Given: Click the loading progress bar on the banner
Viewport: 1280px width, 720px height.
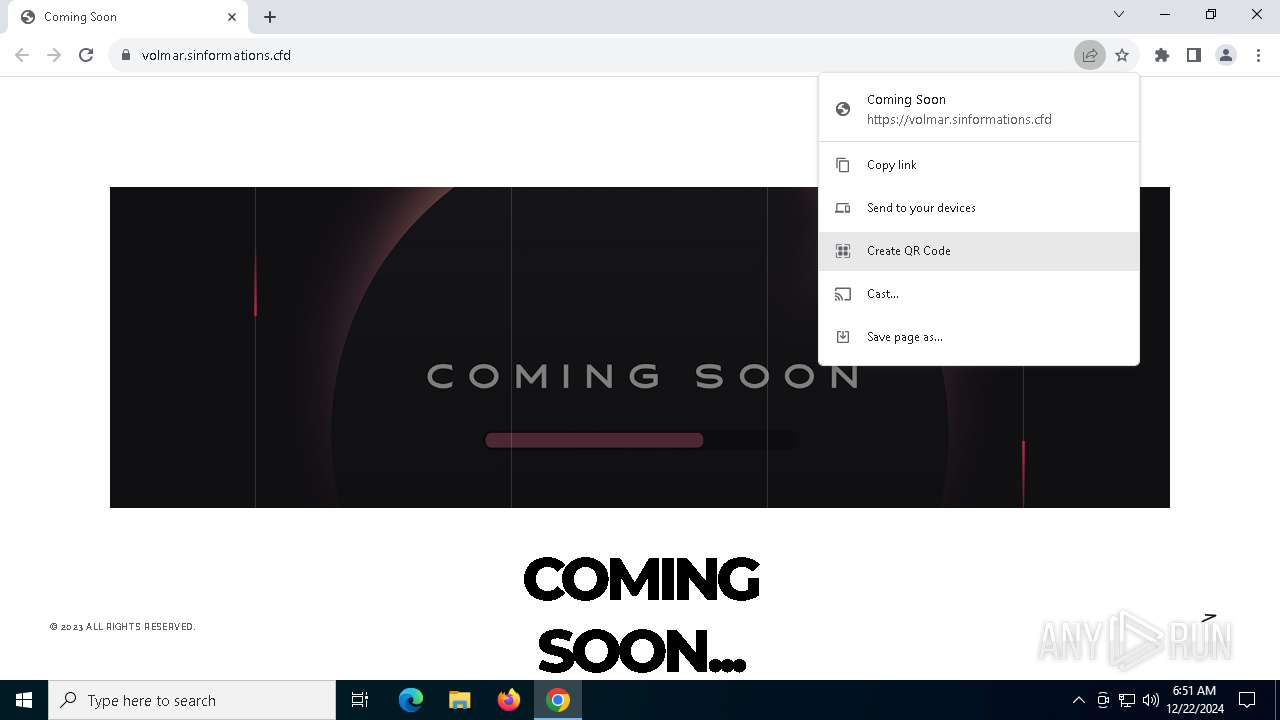Looking at the screenshot, I should tap(640, 440).
